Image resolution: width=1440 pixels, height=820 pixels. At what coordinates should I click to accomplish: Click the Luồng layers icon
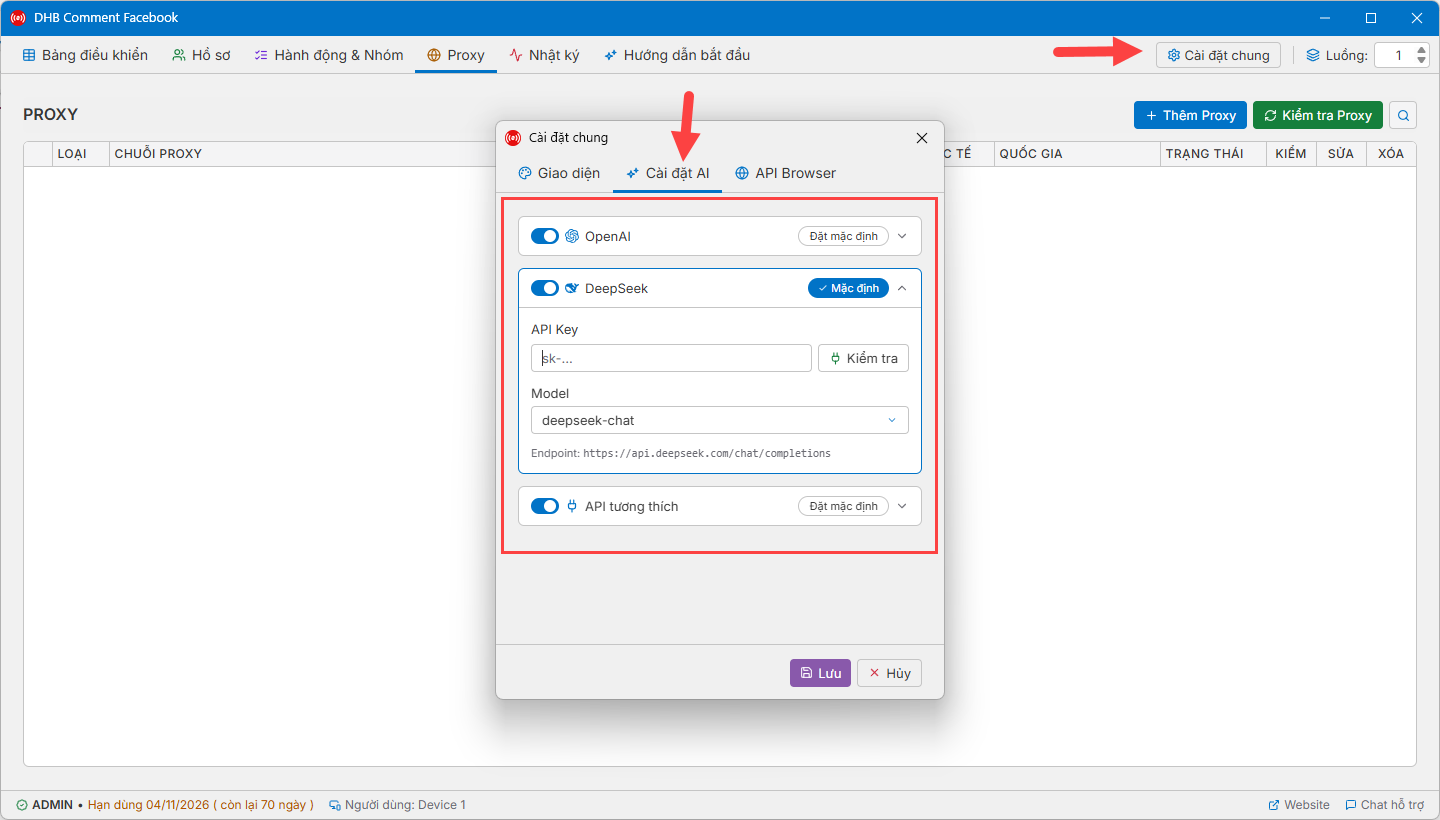pyautogui.click(x=1313, y=55)
